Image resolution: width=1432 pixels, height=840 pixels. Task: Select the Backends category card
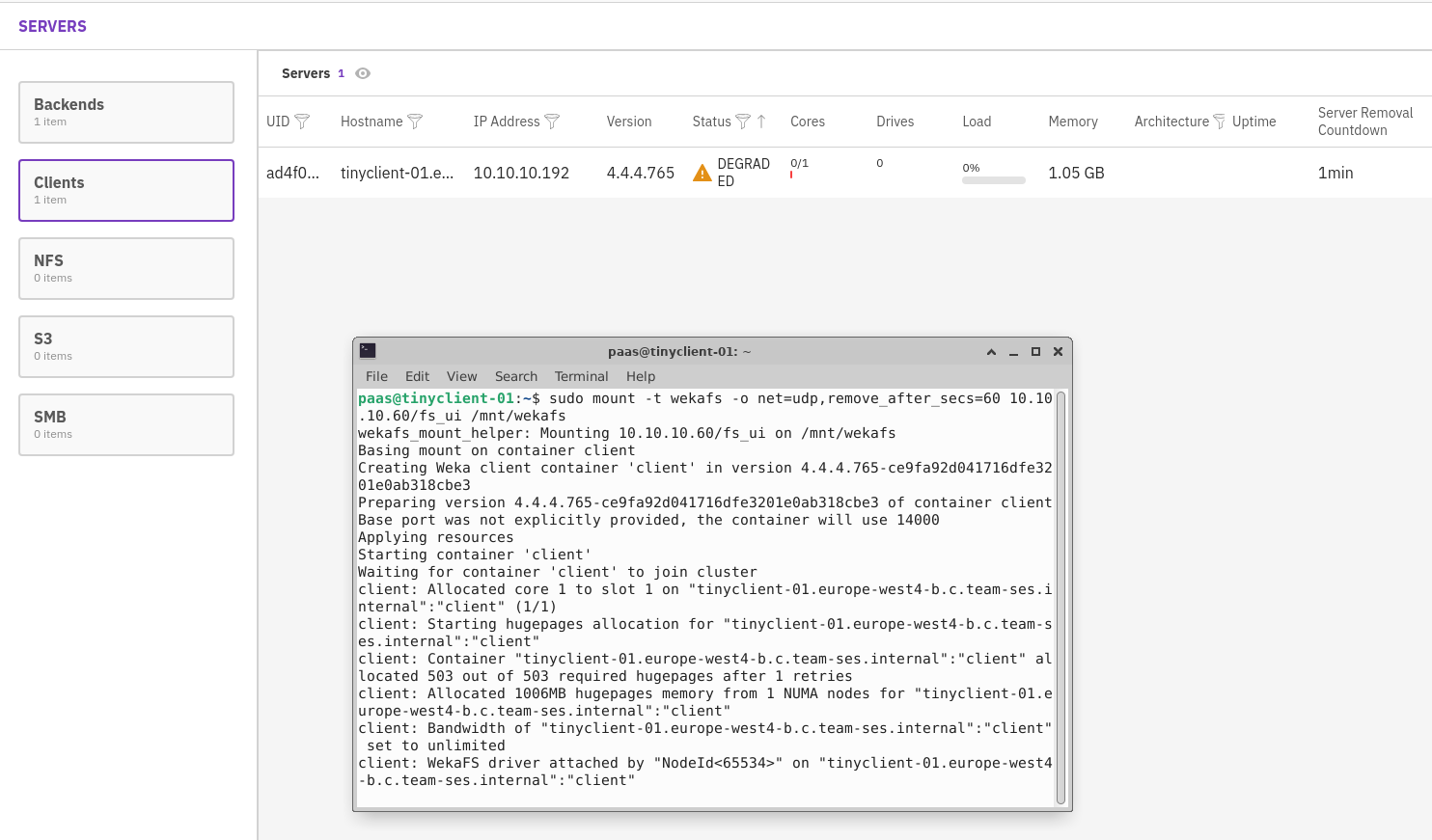(x=126, y=112)
